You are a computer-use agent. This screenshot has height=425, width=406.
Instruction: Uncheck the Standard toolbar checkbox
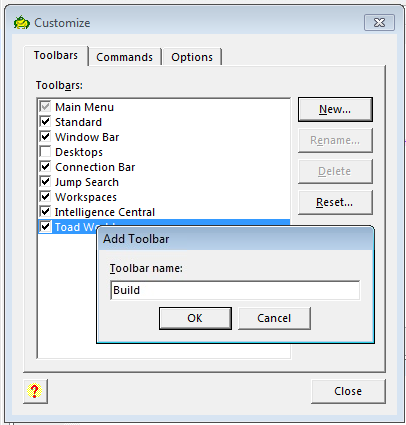pos(45,122)
